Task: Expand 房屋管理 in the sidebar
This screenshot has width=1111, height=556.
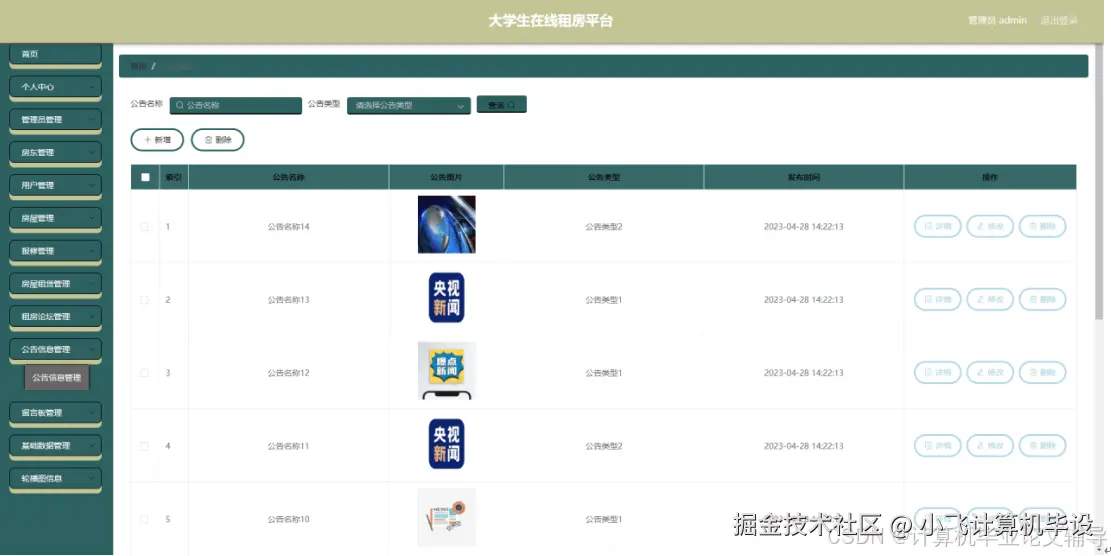Action: tap(55, 219)
